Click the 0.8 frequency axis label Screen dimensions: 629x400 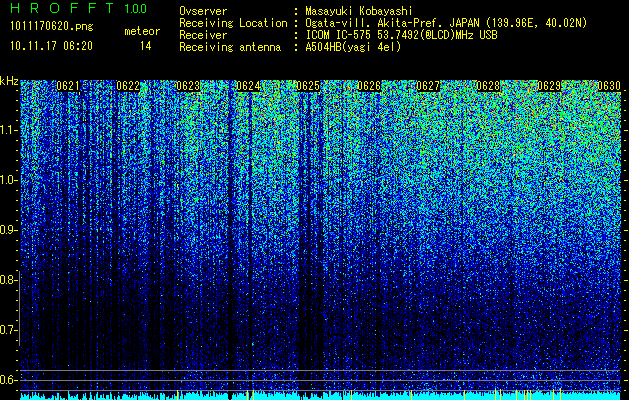(x=8, y=280)
